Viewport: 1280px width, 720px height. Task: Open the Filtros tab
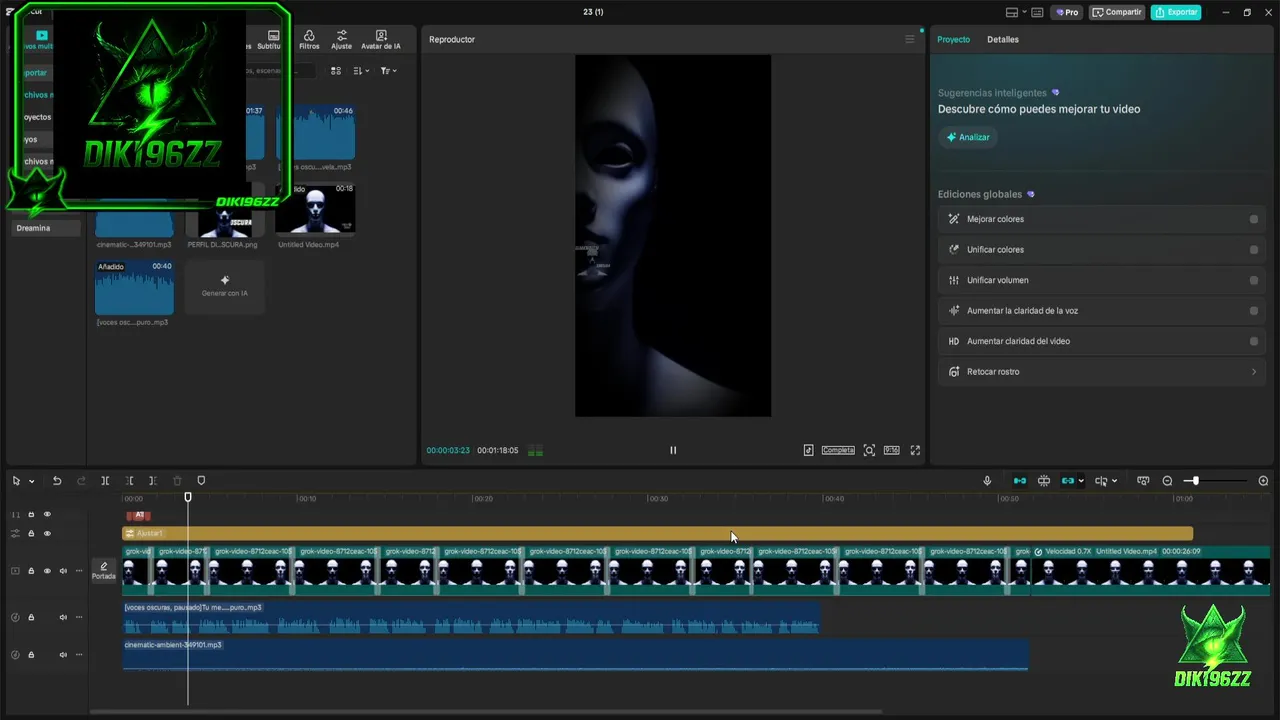(309, 39)
